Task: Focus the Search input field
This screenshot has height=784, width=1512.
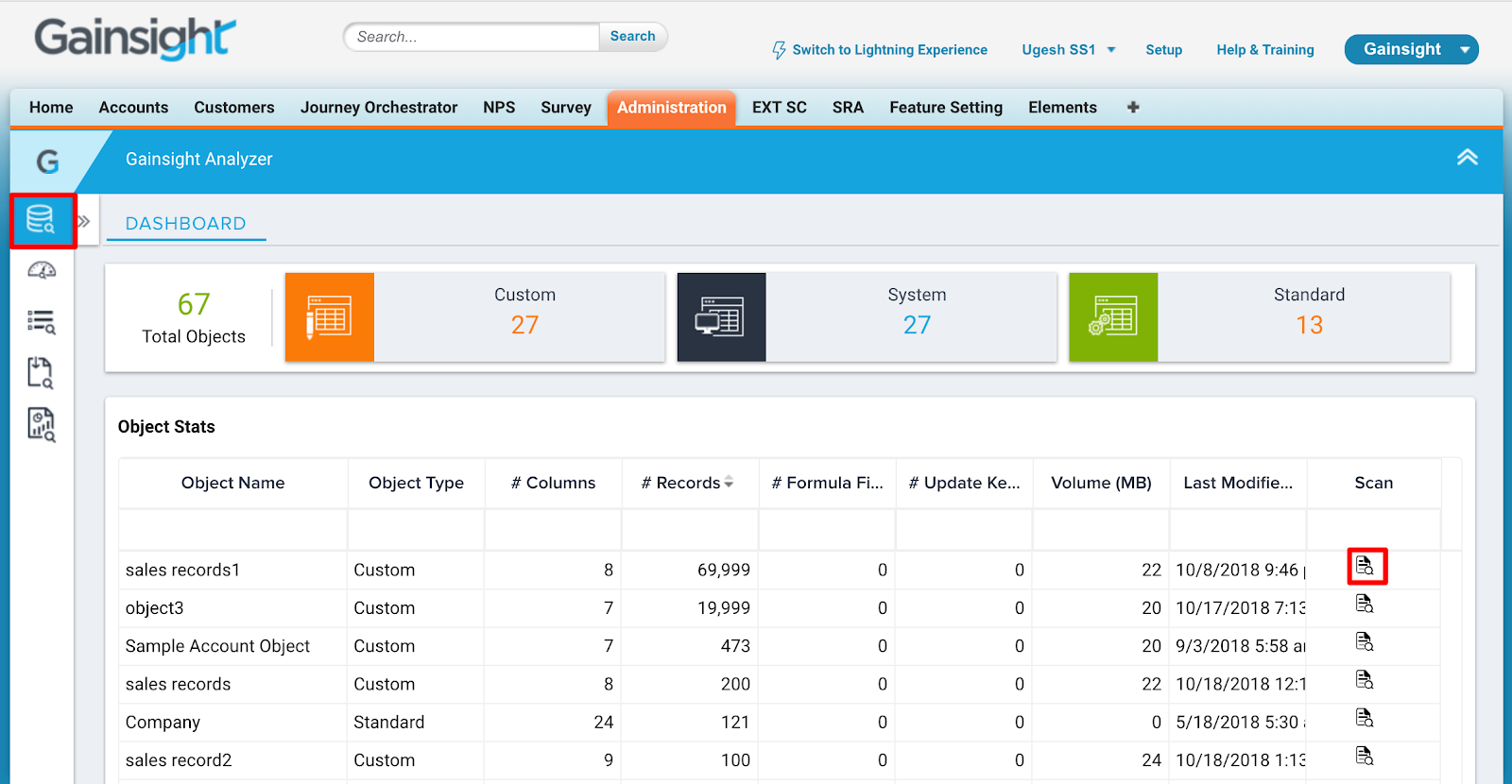Action: click(x=472, y=37)
